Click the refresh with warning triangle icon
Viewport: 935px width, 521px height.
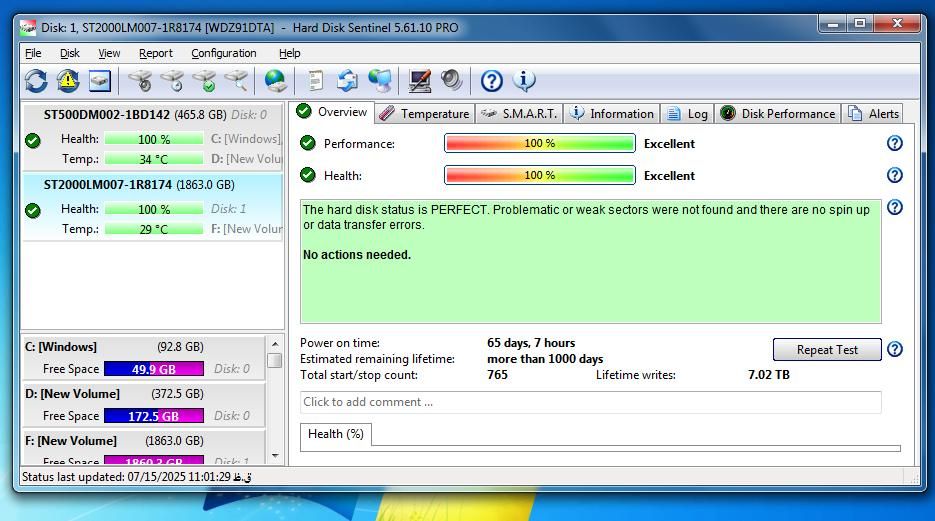click(x=68, y=80)
